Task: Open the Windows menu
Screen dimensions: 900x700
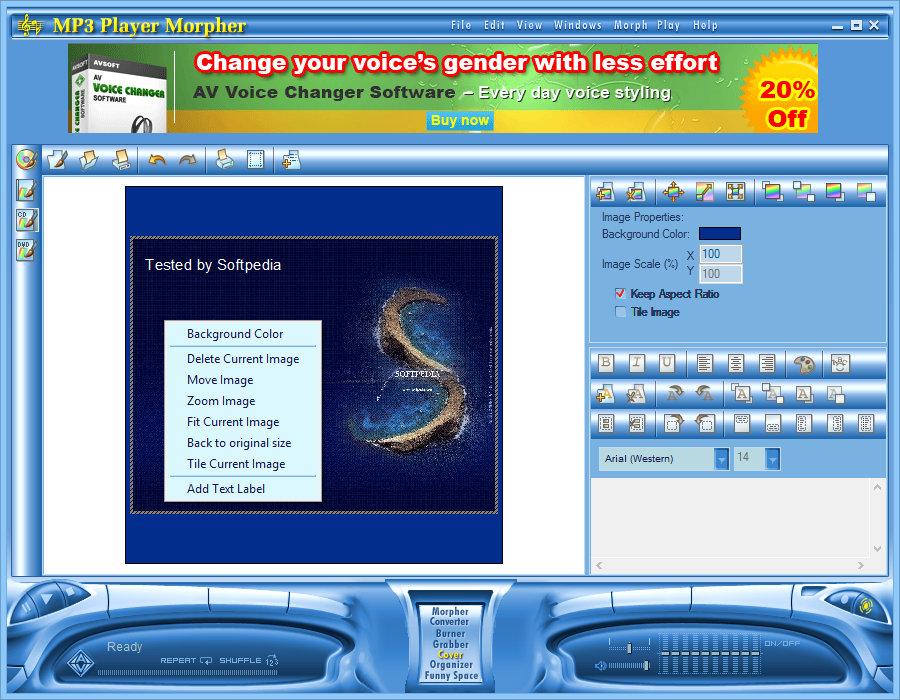Action: pos(577,25)
